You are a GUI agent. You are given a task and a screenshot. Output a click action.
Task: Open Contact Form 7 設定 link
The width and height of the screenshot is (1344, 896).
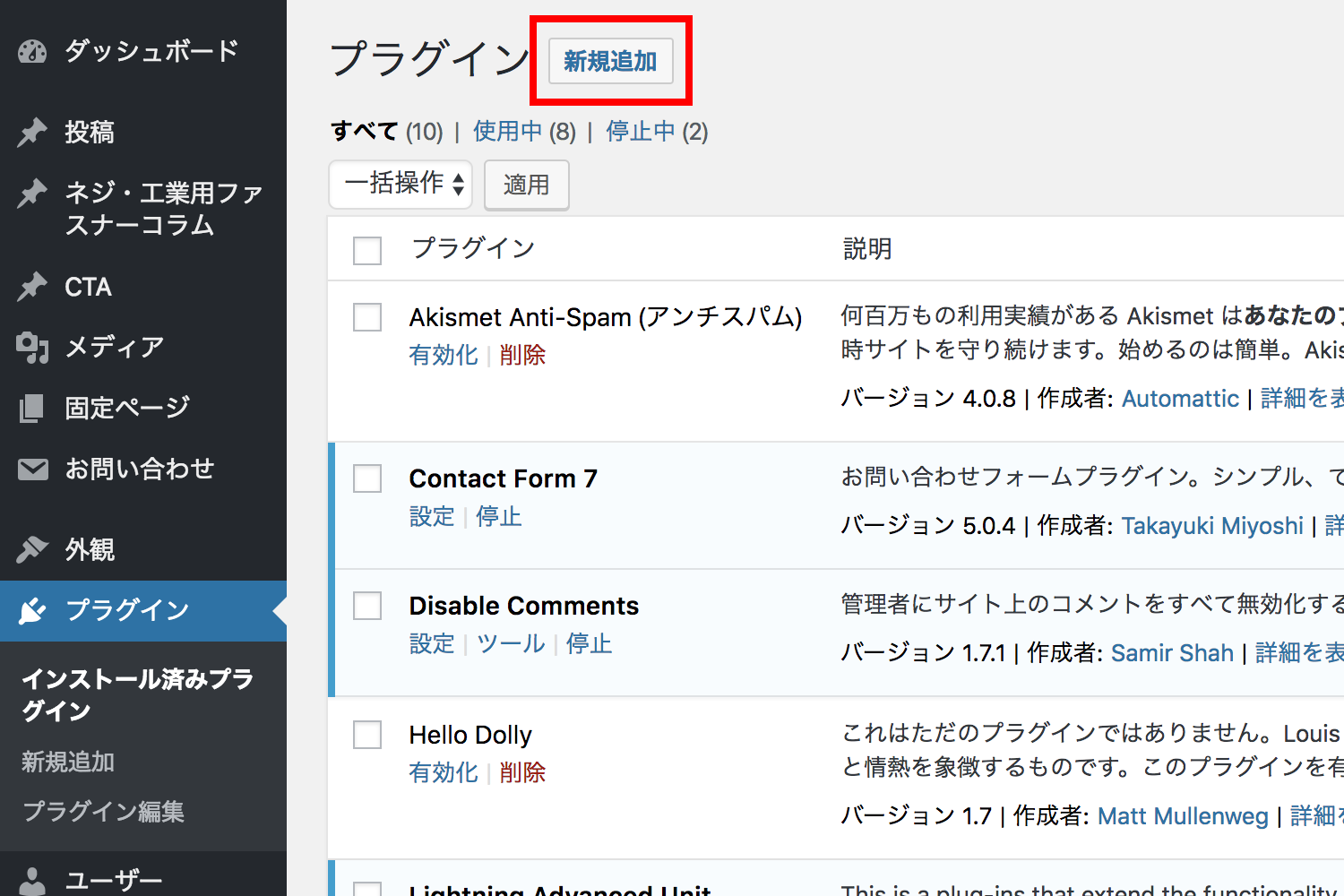click(x=432, y=517)
